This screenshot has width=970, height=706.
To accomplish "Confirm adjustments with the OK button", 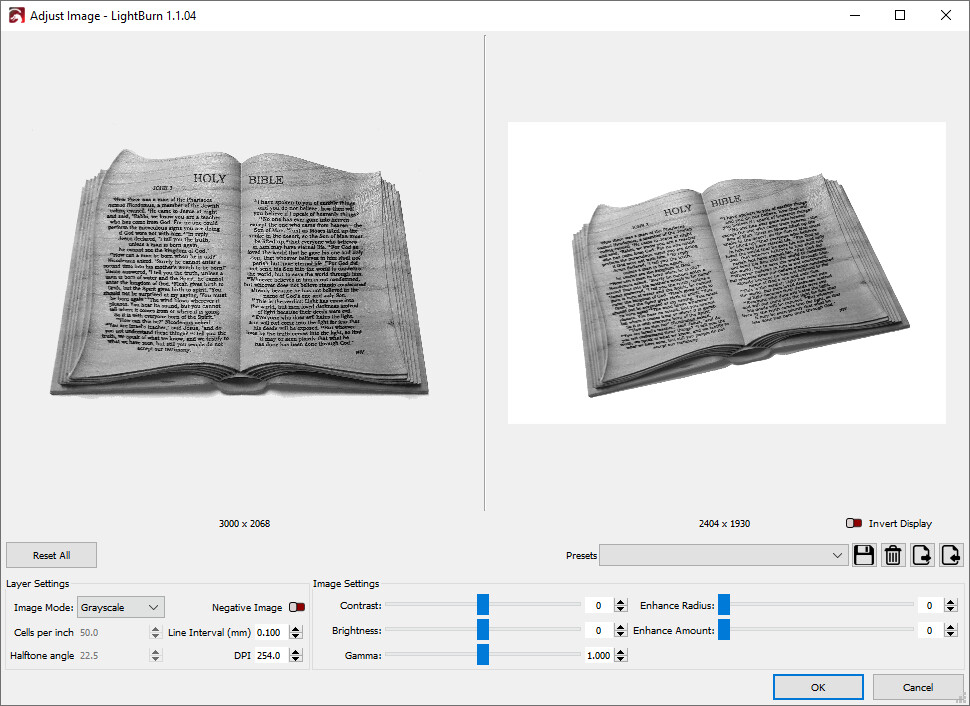I will click(x=818, y=687).
